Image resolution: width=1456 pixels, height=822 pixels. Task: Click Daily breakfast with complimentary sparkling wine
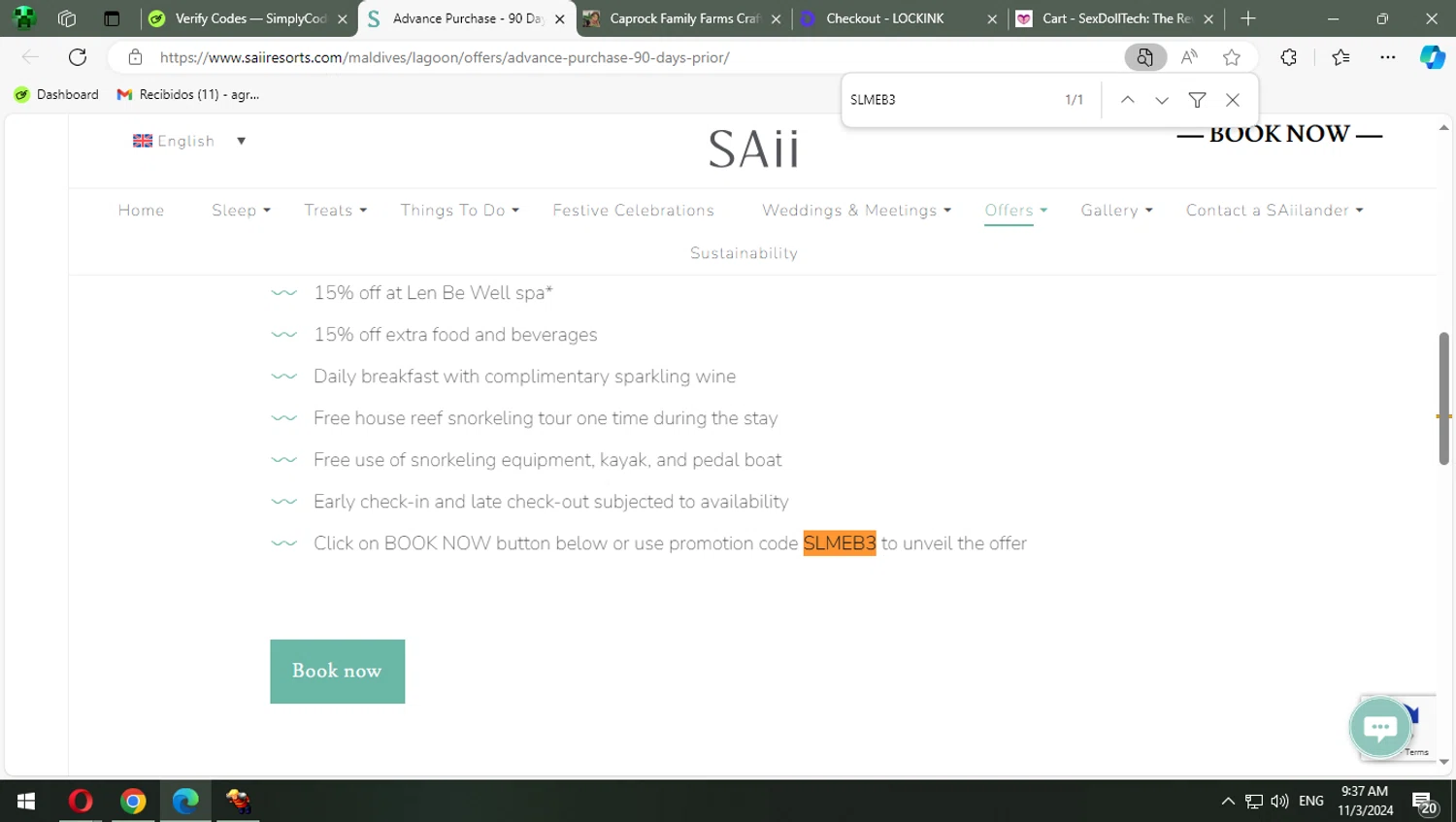point(524,377)
